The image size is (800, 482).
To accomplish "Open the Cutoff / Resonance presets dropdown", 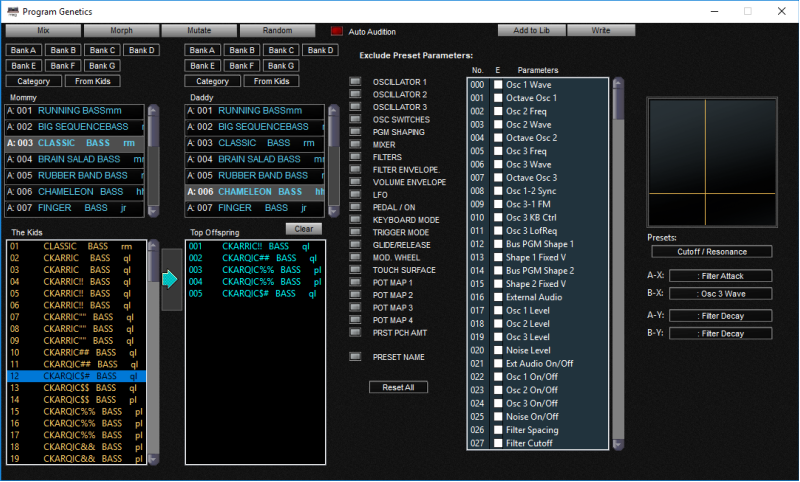I will pos(713,252).
